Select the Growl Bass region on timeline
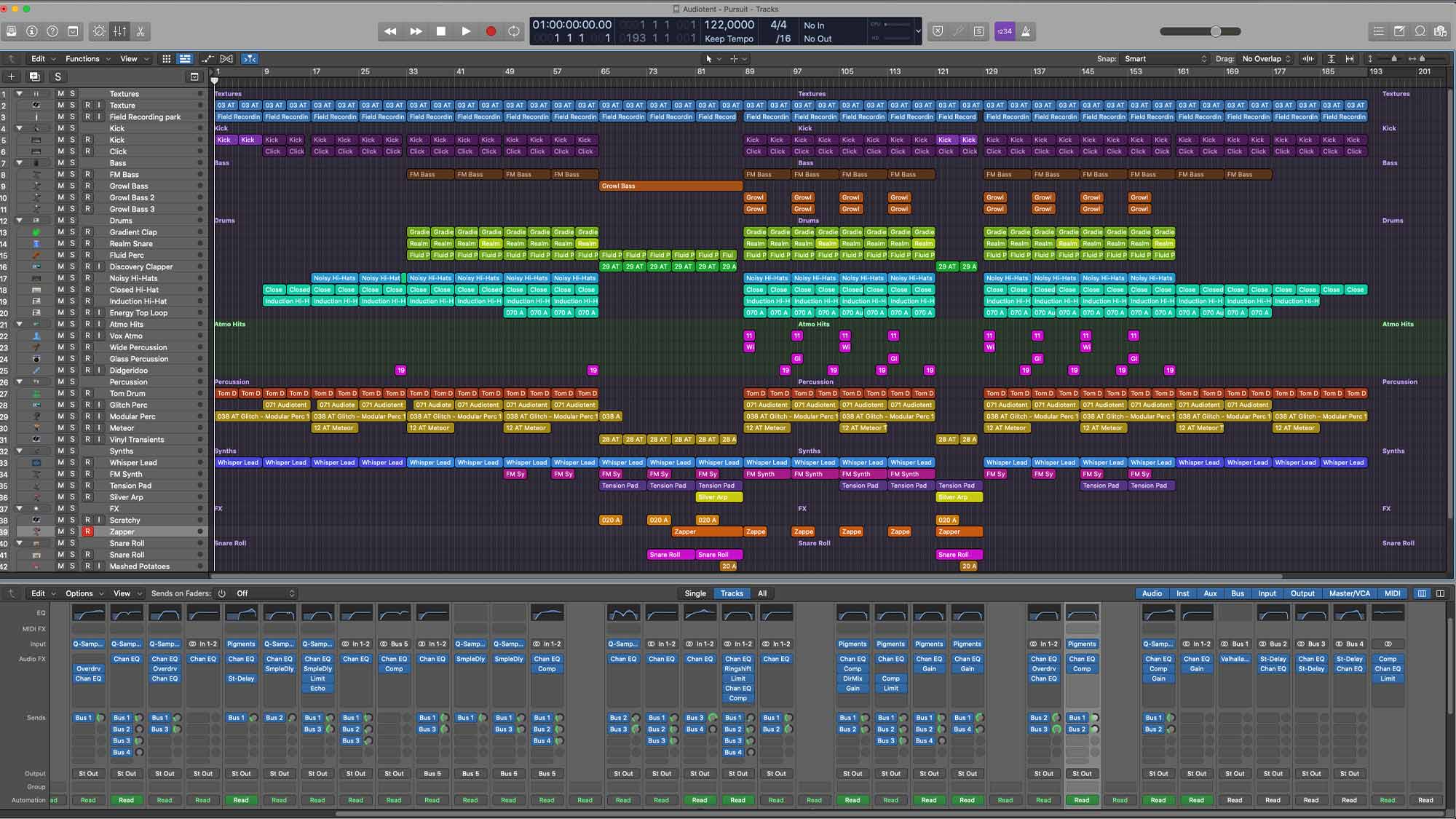This screenshot has height=819, width=1456. click(670, 186)
